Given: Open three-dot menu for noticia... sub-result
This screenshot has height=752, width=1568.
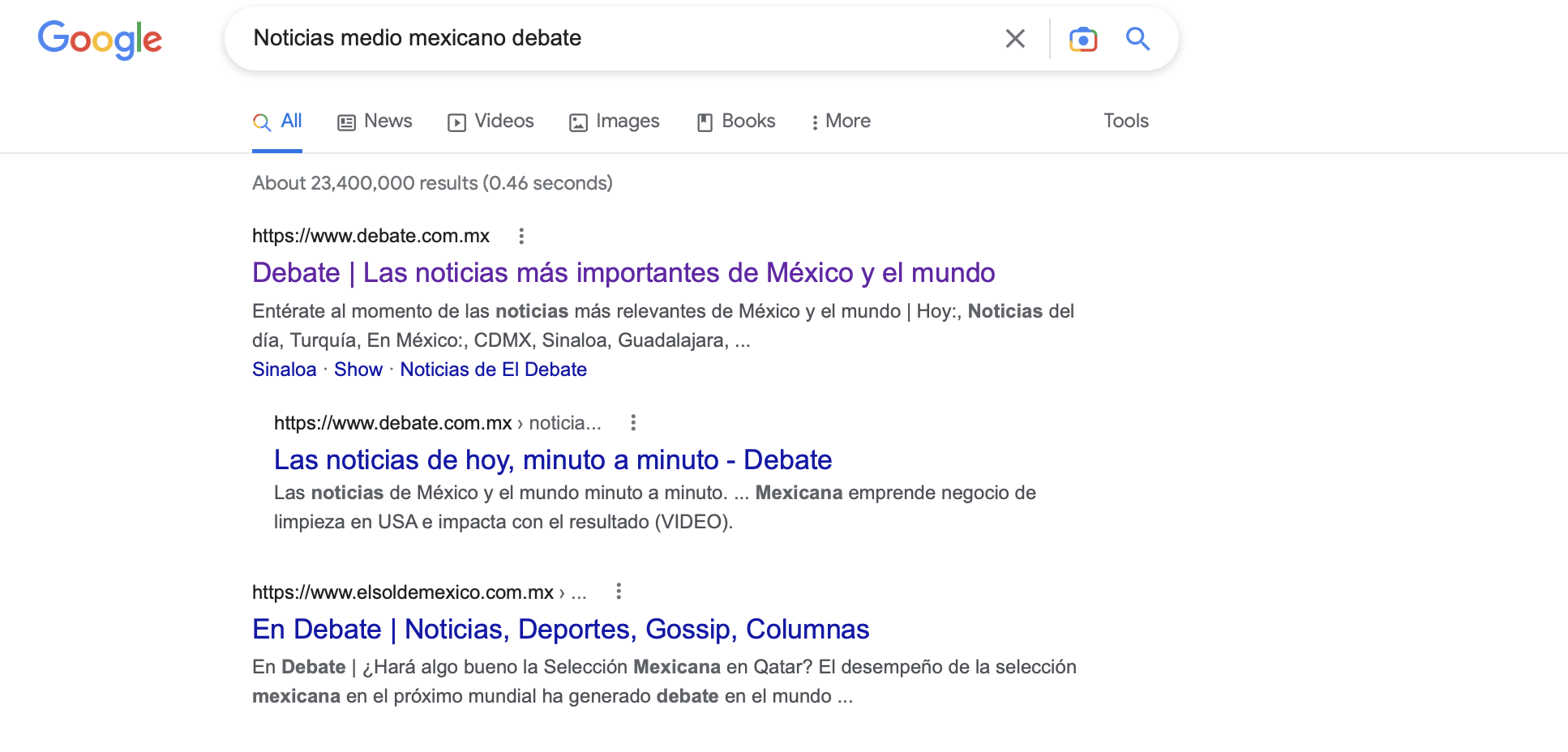Looking at the screenshot, I should pyautogui.click(x=633, y=422).
